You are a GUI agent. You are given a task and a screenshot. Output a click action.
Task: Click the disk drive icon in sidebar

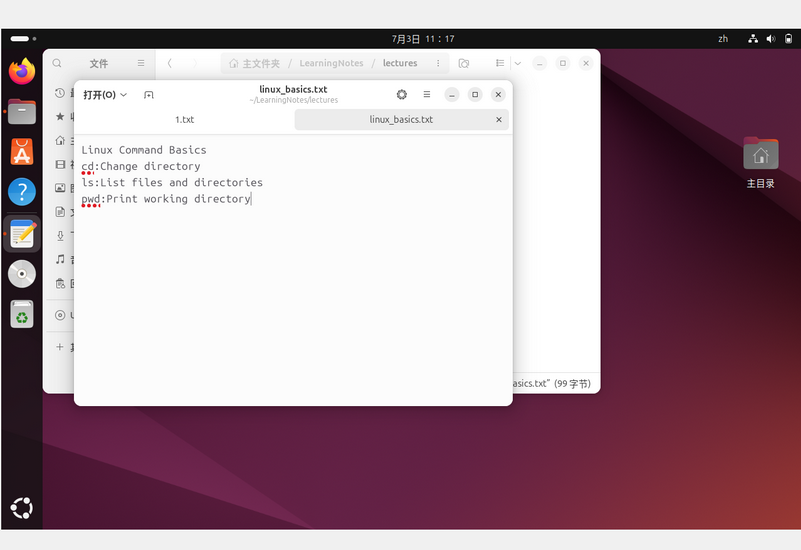60,315
